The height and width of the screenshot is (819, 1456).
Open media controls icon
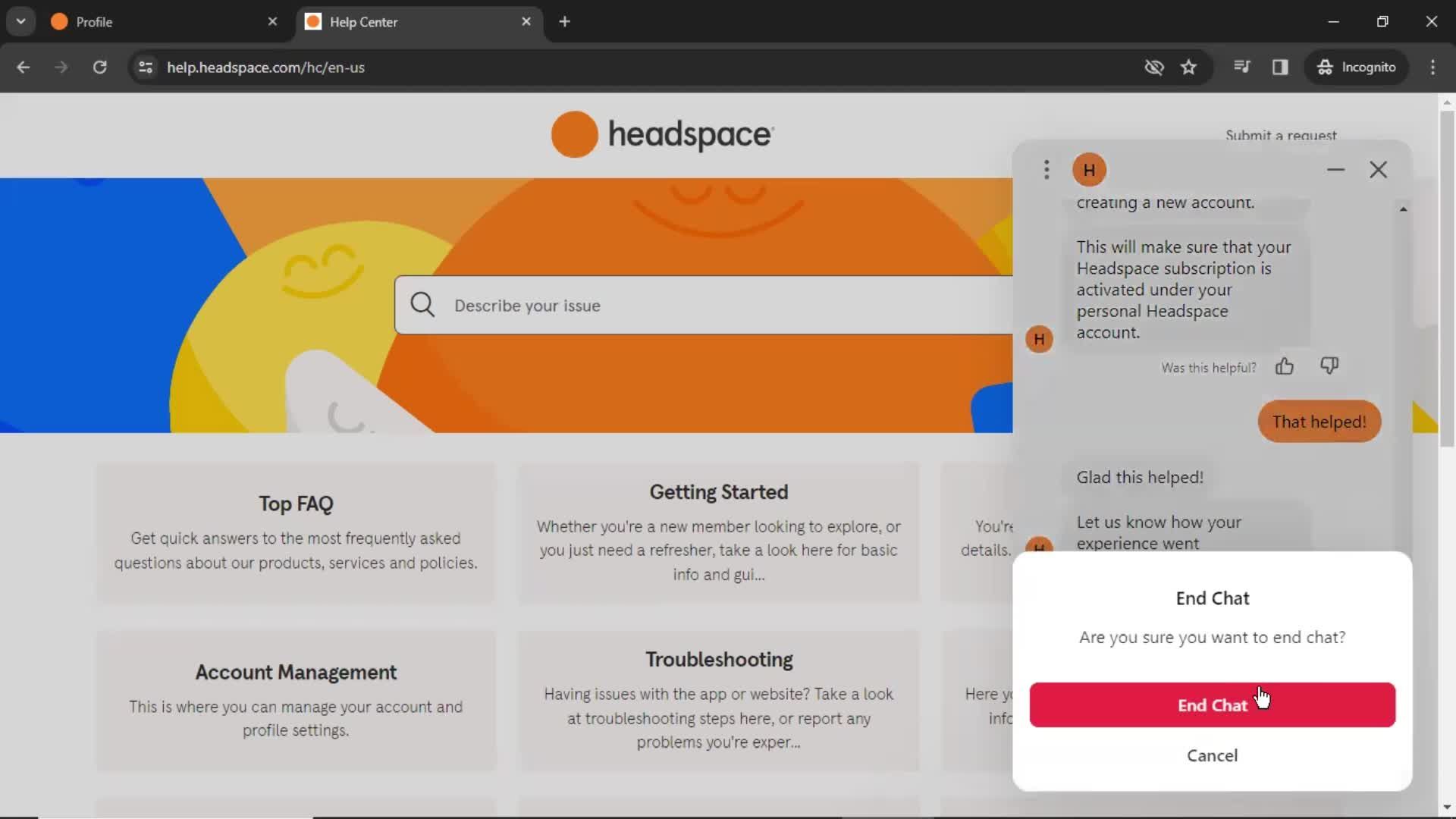click(x=1241, y=67)
